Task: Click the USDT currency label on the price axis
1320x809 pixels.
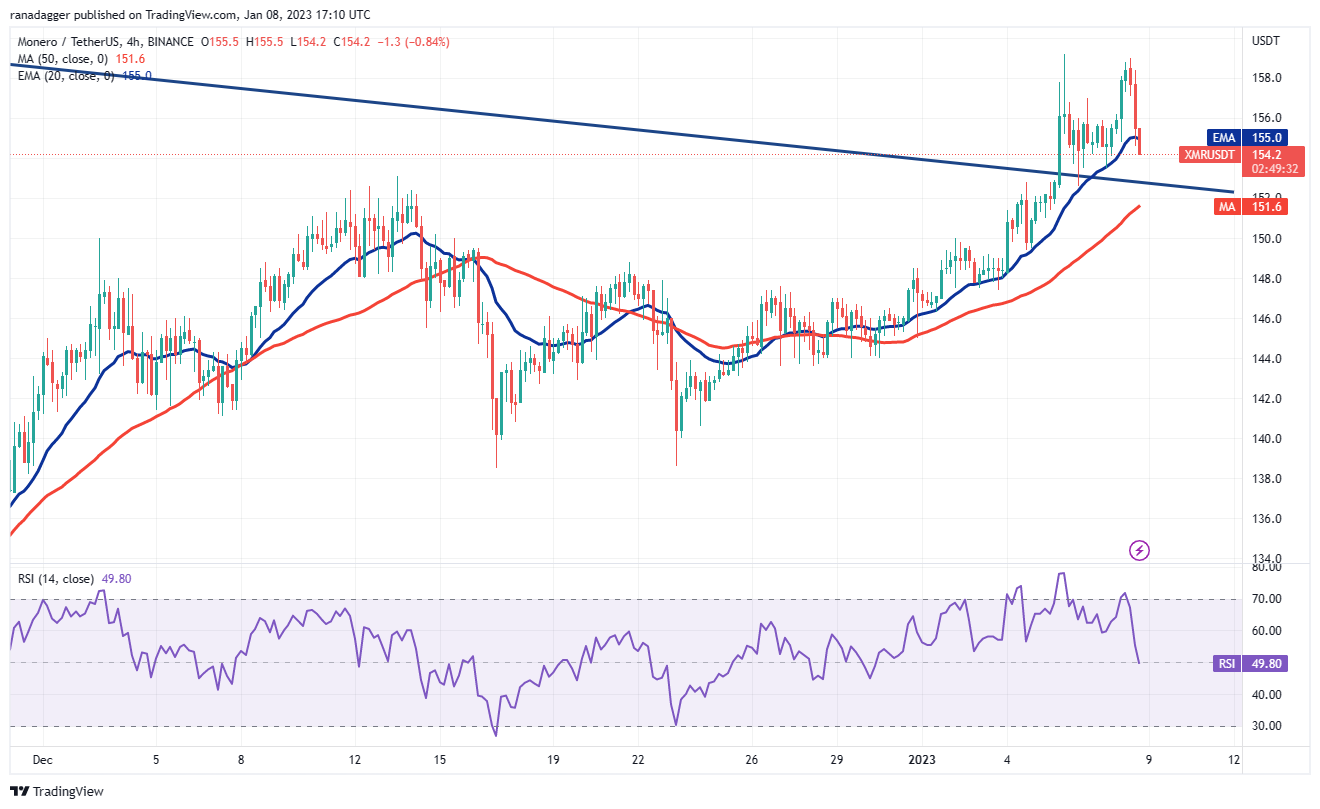Action: coord(1266,41)
